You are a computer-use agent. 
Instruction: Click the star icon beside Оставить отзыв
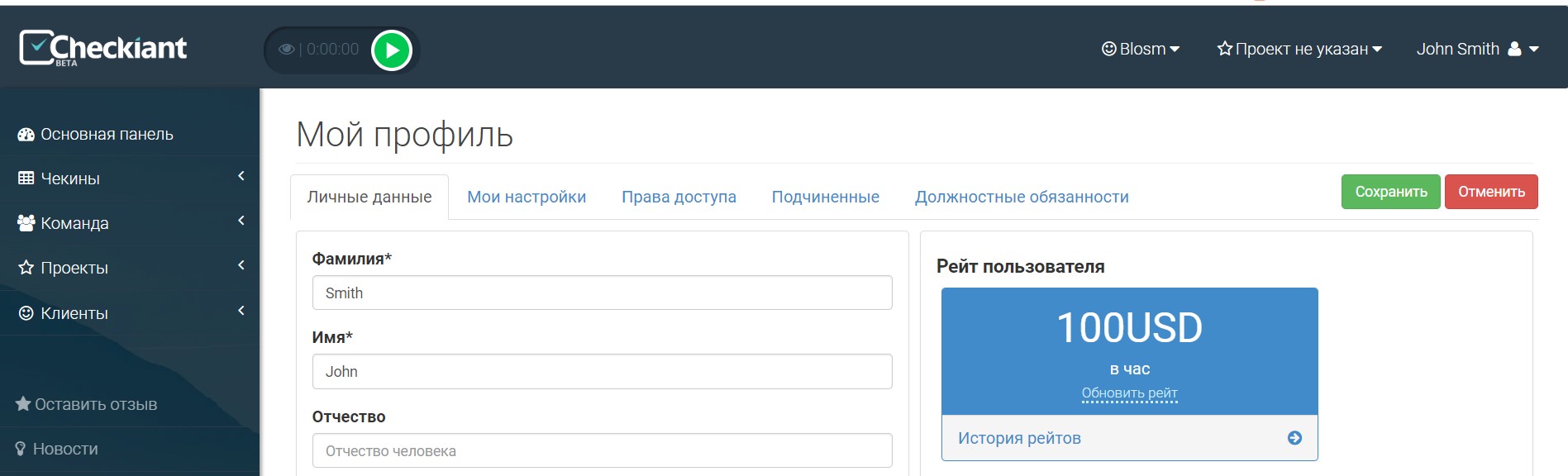point(23,404)
